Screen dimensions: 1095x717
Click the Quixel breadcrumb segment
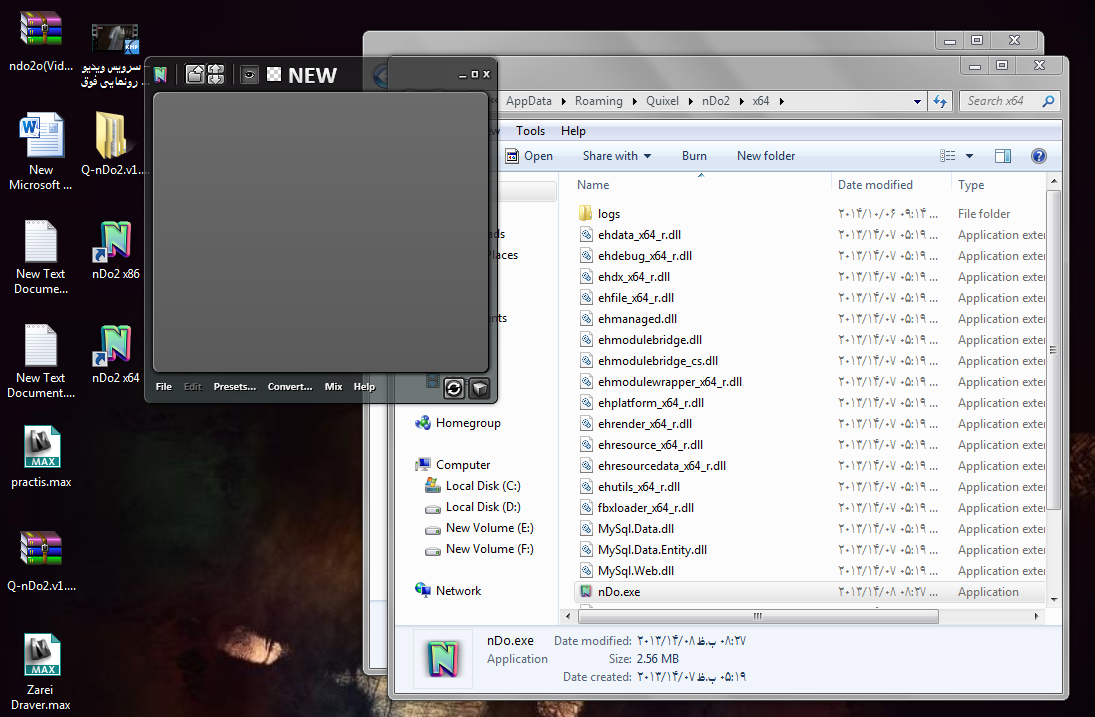point(662,101)
